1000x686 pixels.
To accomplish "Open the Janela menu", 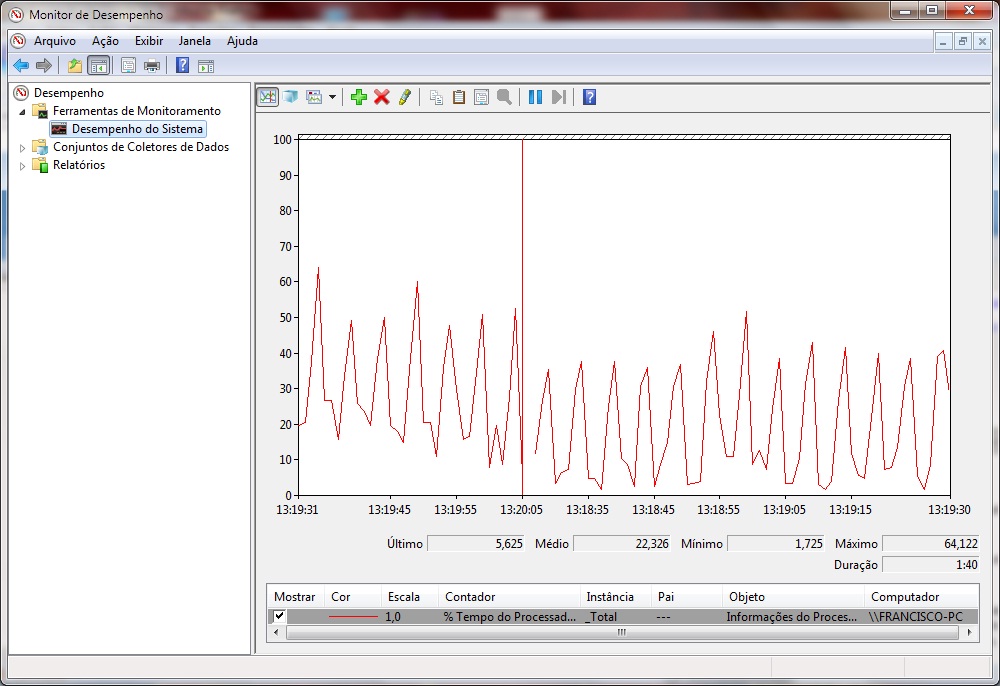I will pyautogui.click(x=195, y=41).
